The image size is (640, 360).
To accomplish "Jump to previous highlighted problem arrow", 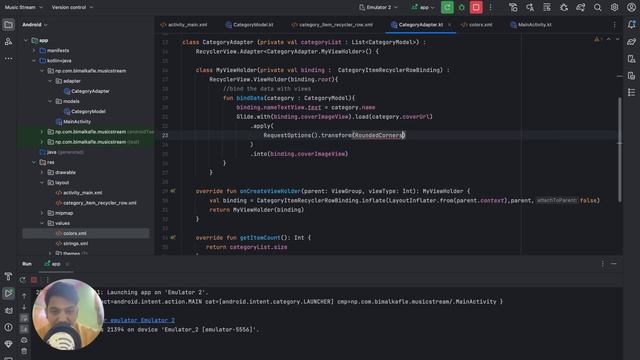I will click(x=609, y=39).
